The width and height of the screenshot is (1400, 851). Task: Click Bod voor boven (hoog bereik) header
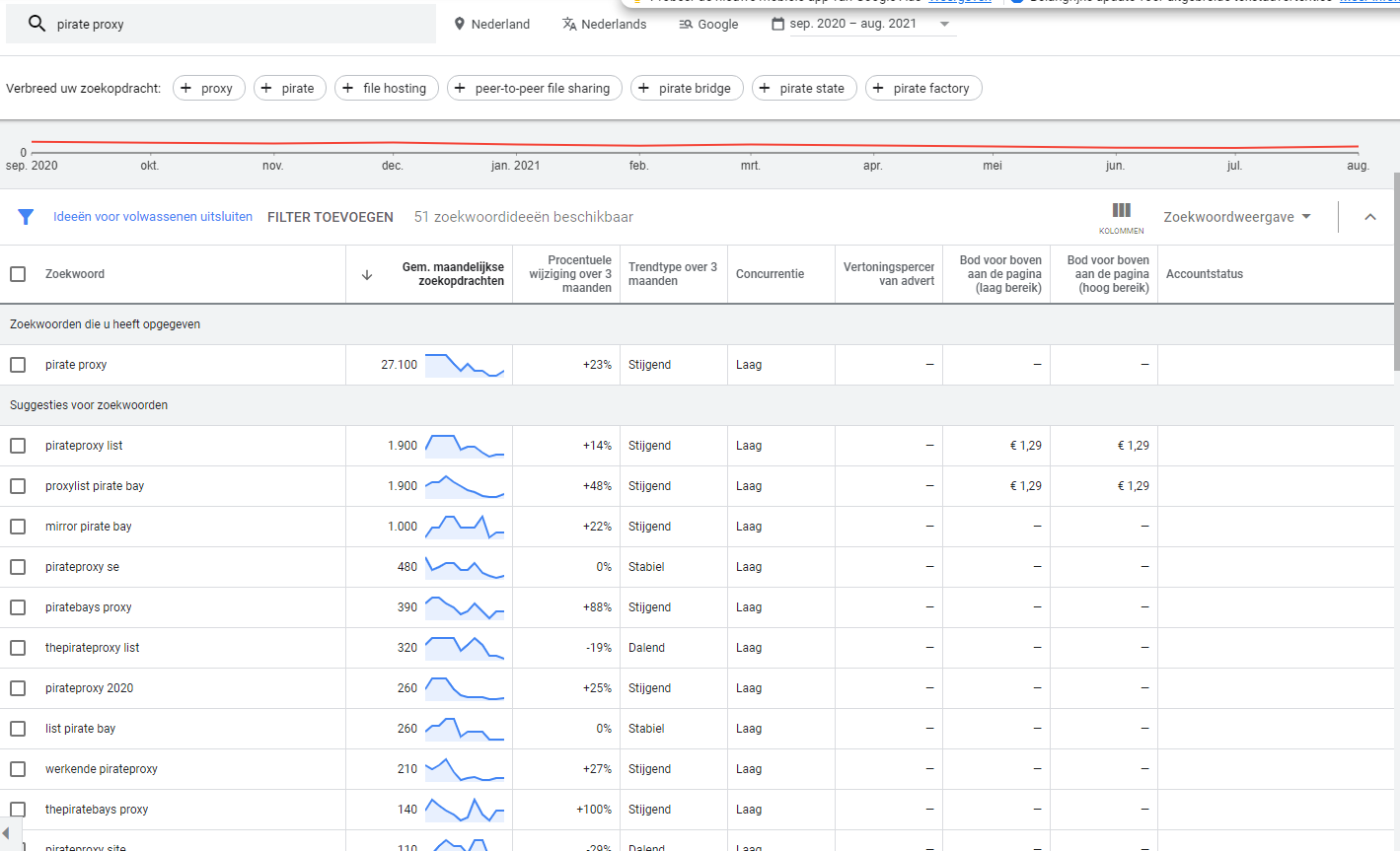(1108, 274)
